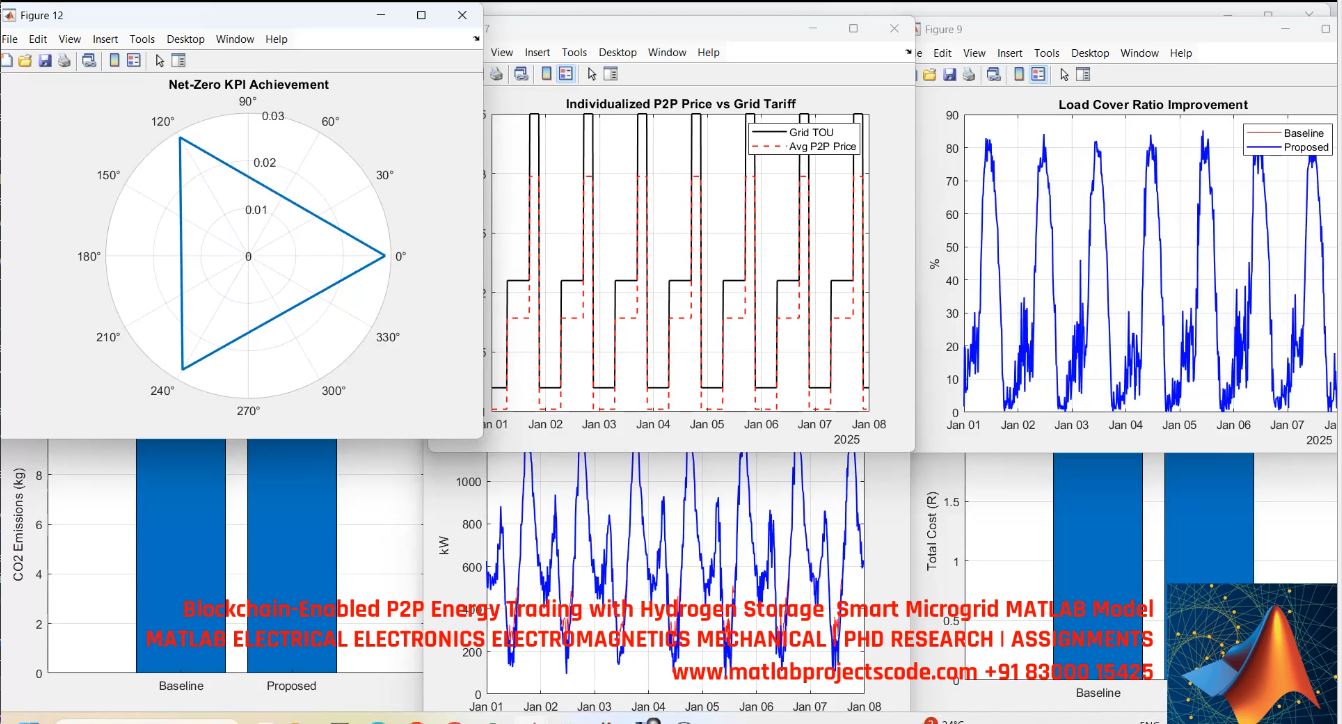Open Plot Tools from Figure 12 toolbar

point(180,60)
